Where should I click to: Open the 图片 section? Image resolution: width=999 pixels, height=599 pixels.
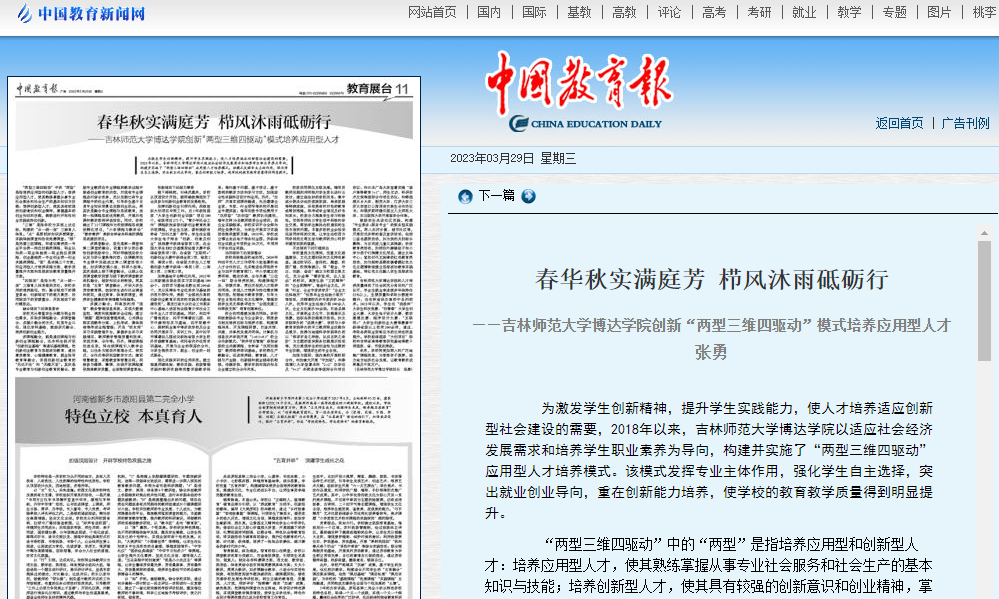938,12
